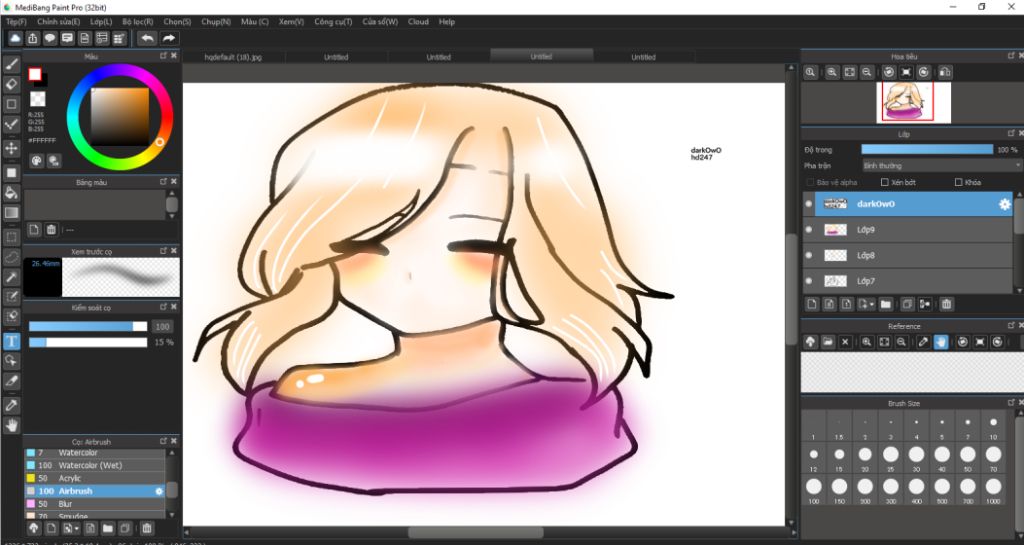Toggle the Bảo vệ alpha checkbox

[810, 182]
